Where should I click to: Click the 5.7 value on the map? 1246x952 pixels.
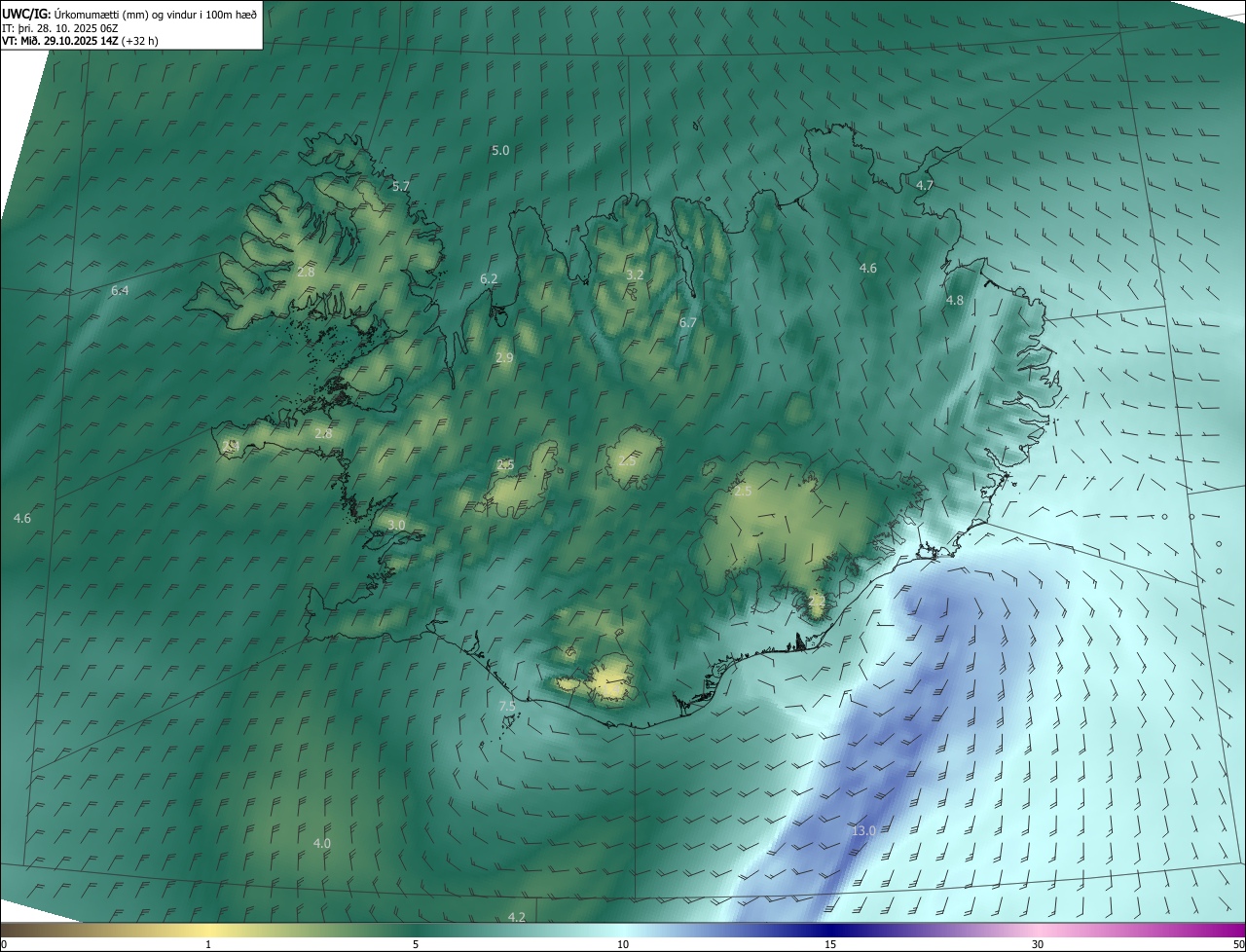tap(401, 186)
